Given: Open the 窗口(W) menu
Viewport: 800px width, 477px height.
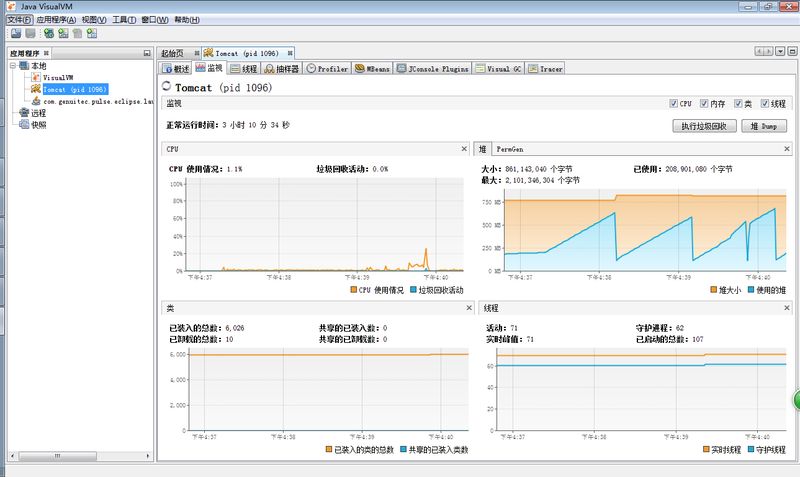Looking at the screenshot, I should click(x=155, y=20).
